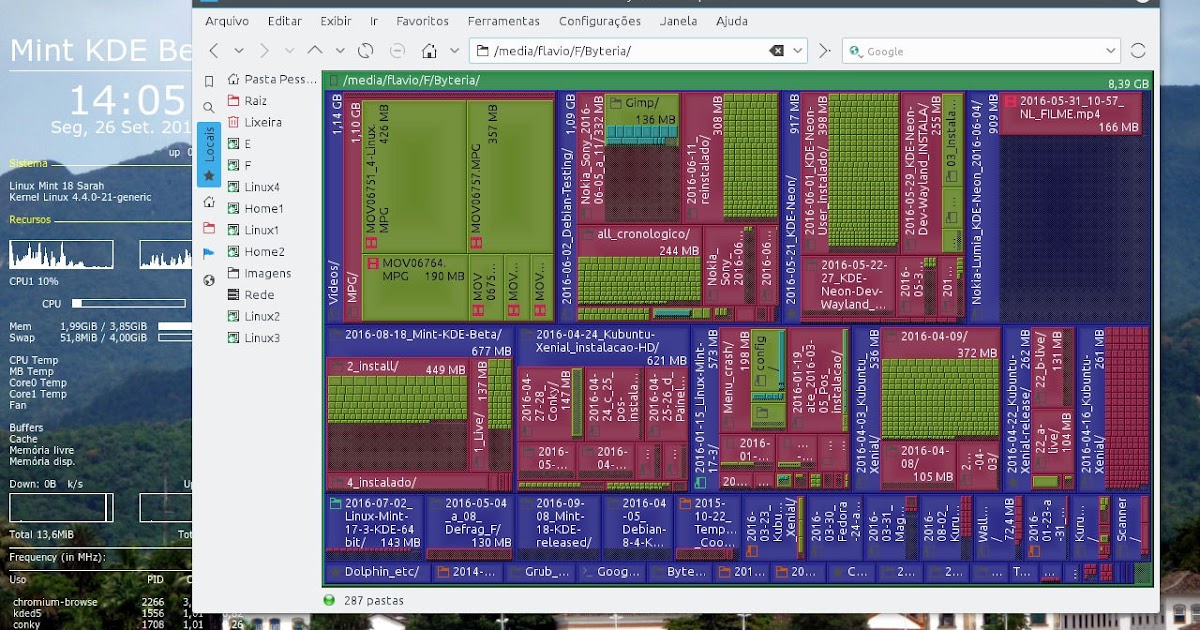
Task: Open the globe sidebar tab
Action: [x=209, y=280]
